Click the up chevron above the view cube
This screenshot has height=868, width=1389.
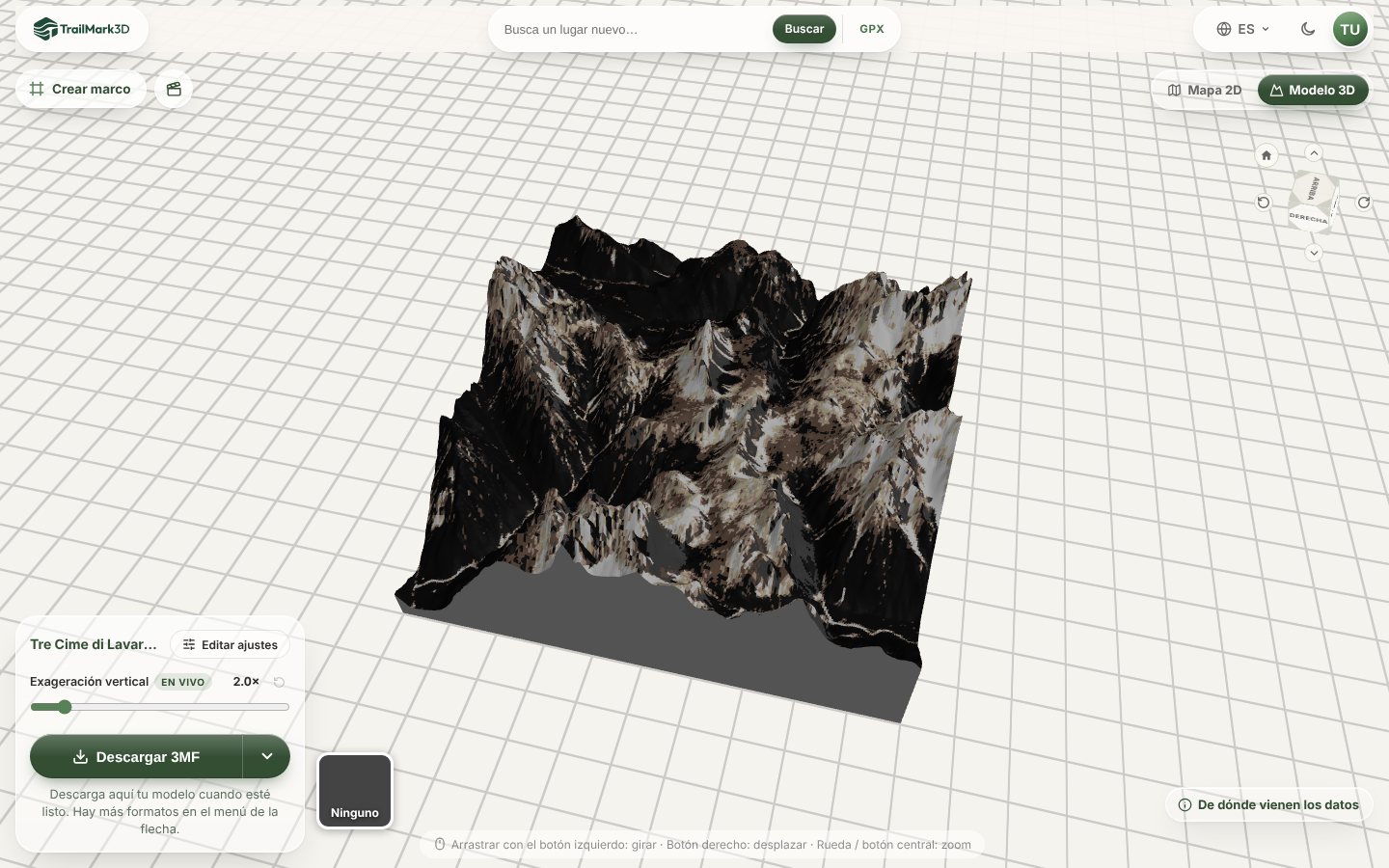click(x=1314, y=152)
